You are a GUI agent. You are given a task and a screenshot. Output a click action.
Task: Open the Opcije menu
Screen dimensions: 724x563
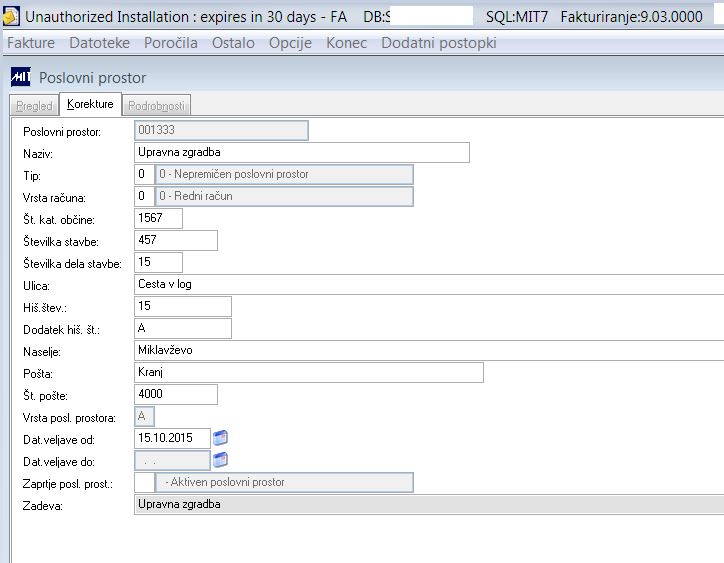tap(290, 43)
